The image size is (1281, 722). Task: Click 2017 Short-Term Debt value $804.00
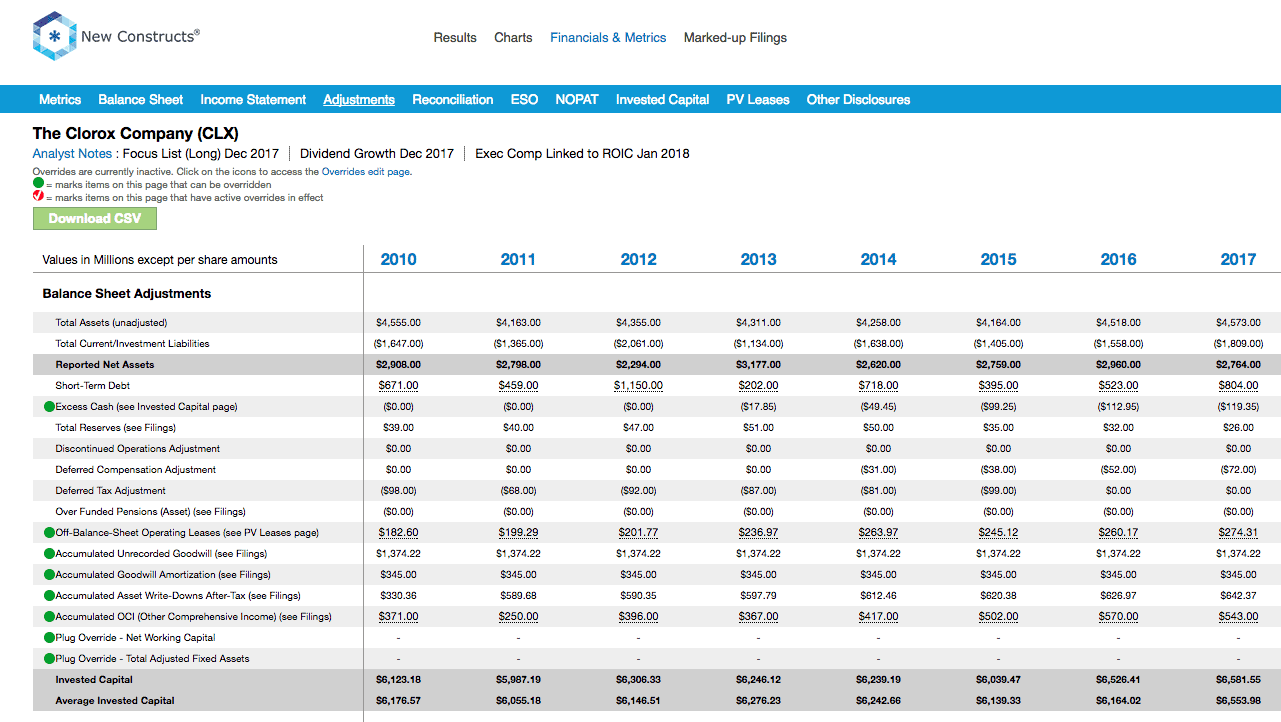click(x=1238, y=386)
